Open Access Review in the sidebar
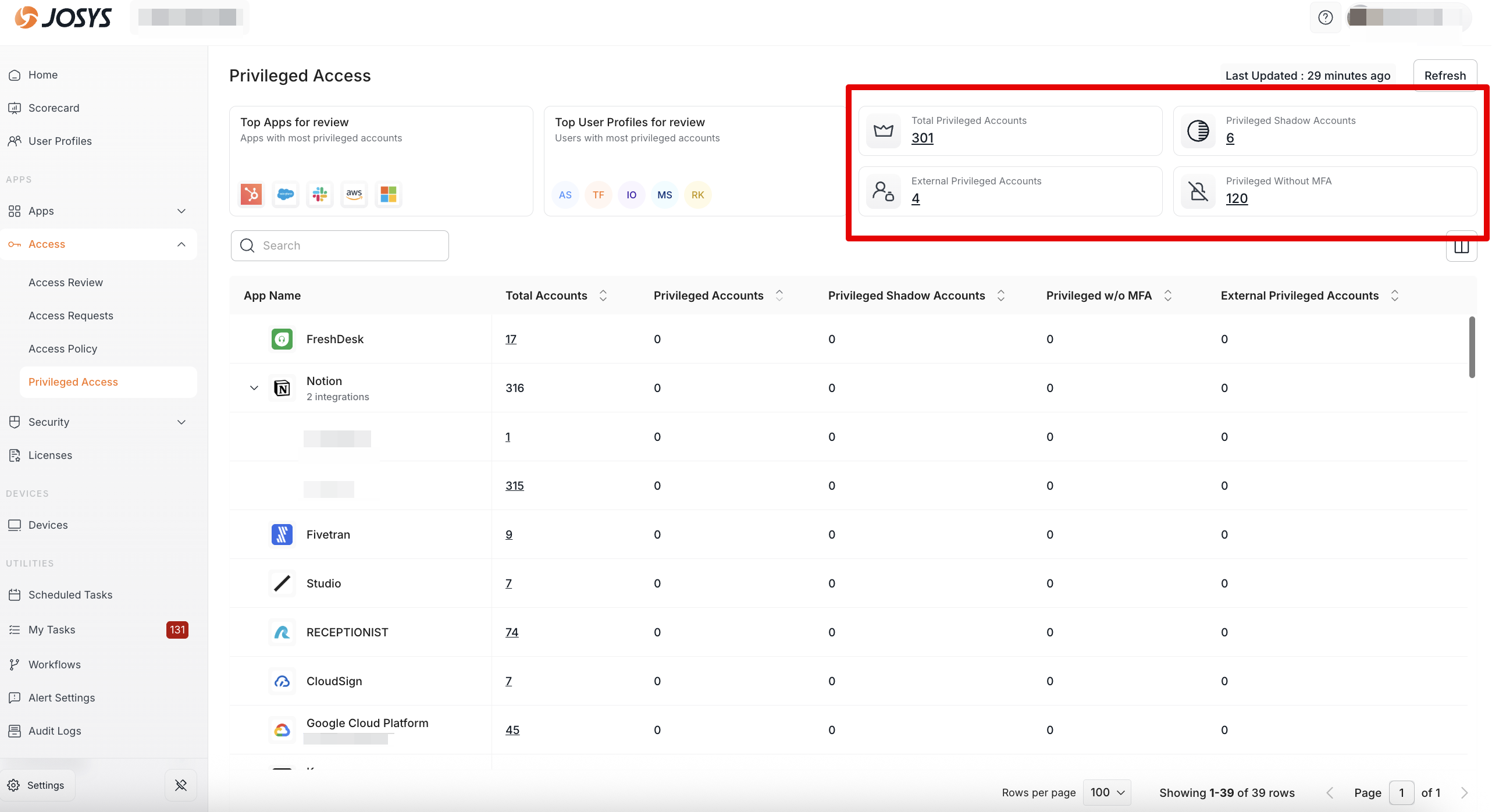 pyautogui.click(x=66, y=283)
